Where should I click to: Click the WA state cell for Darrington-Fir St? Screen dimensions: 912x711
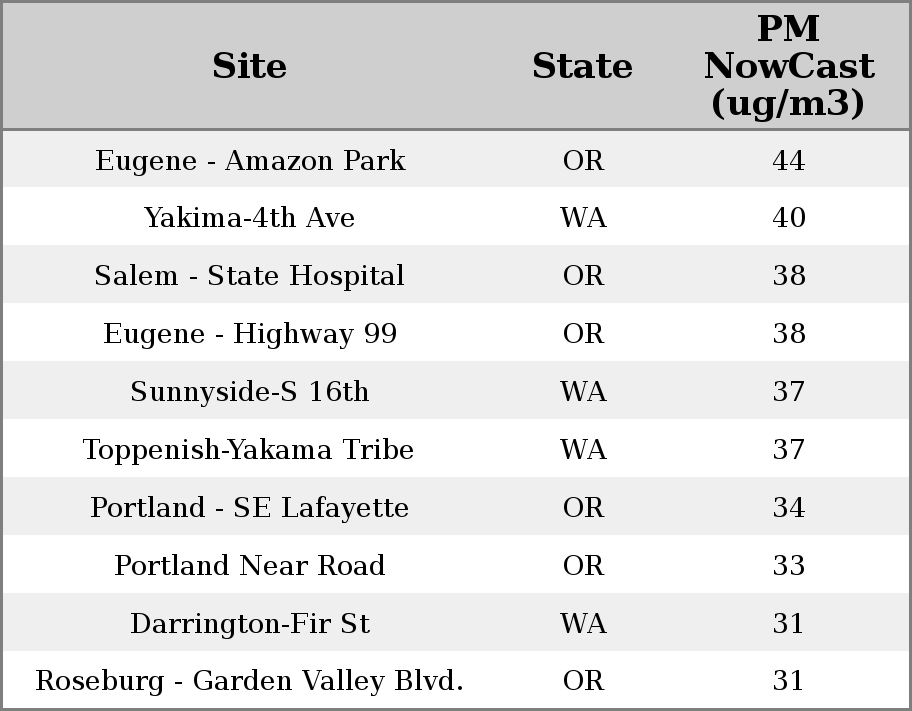tap(583, 624)
